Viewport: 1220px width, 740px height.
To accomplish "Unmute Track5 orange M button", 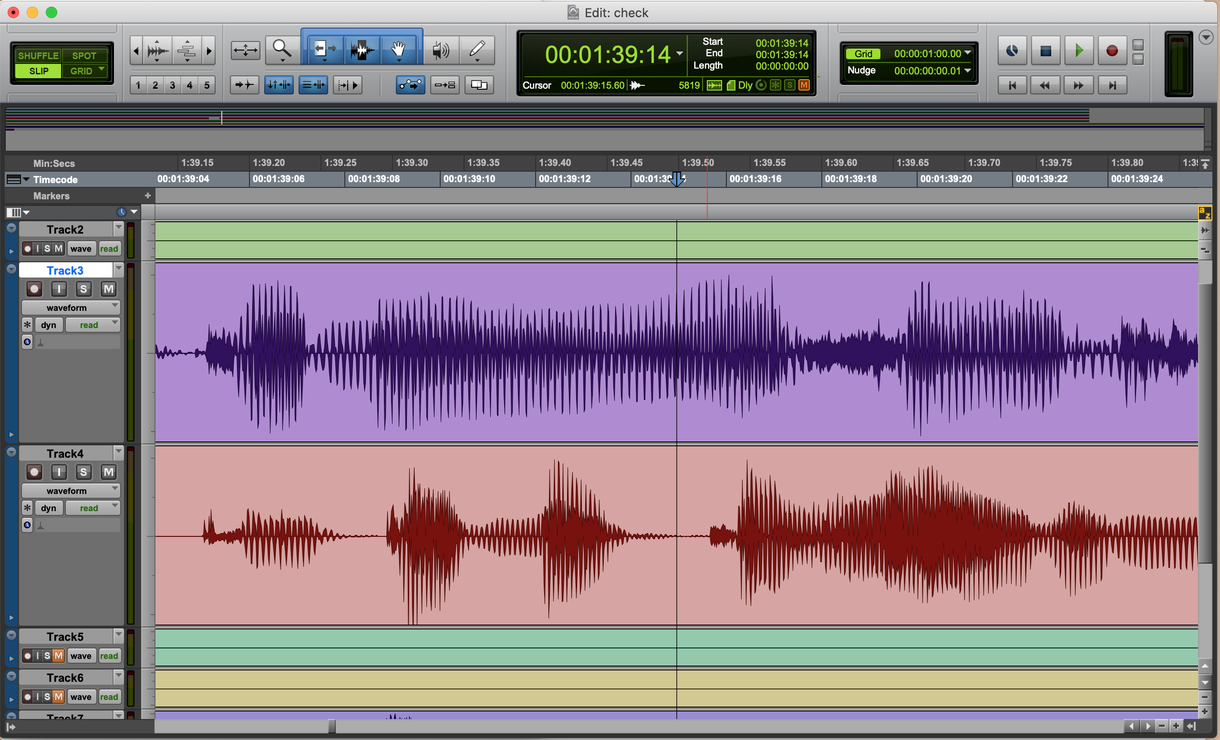I will (58, 656).
